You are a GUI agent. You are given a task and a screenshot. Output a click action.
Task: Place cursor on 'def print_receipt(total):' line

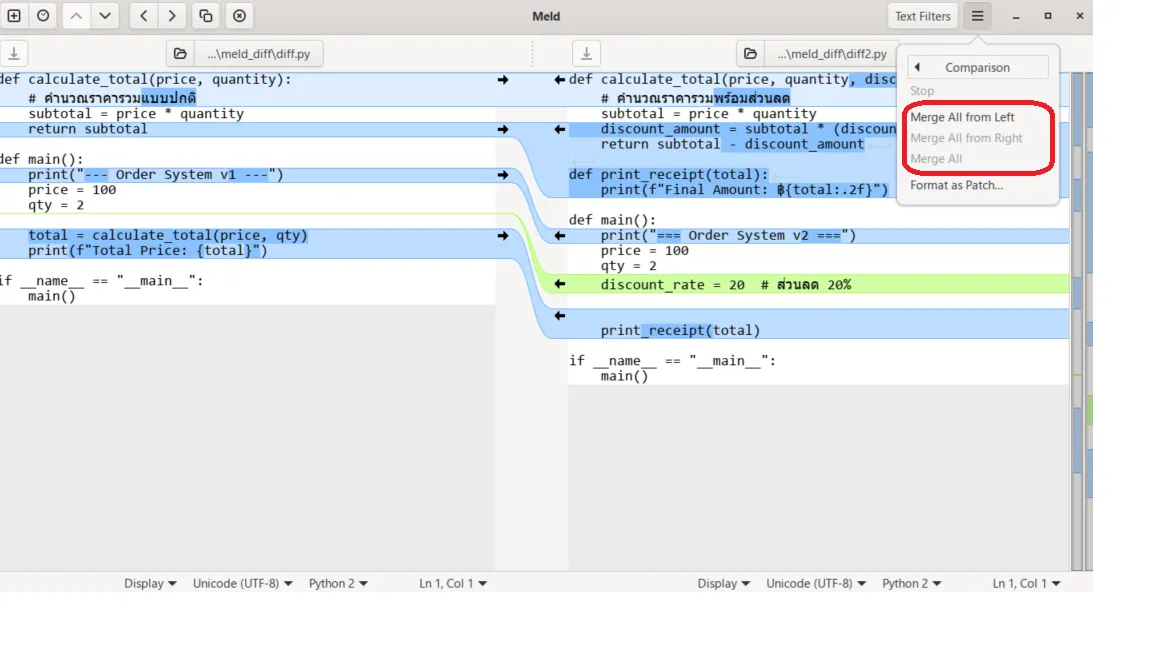click(668, 175)
